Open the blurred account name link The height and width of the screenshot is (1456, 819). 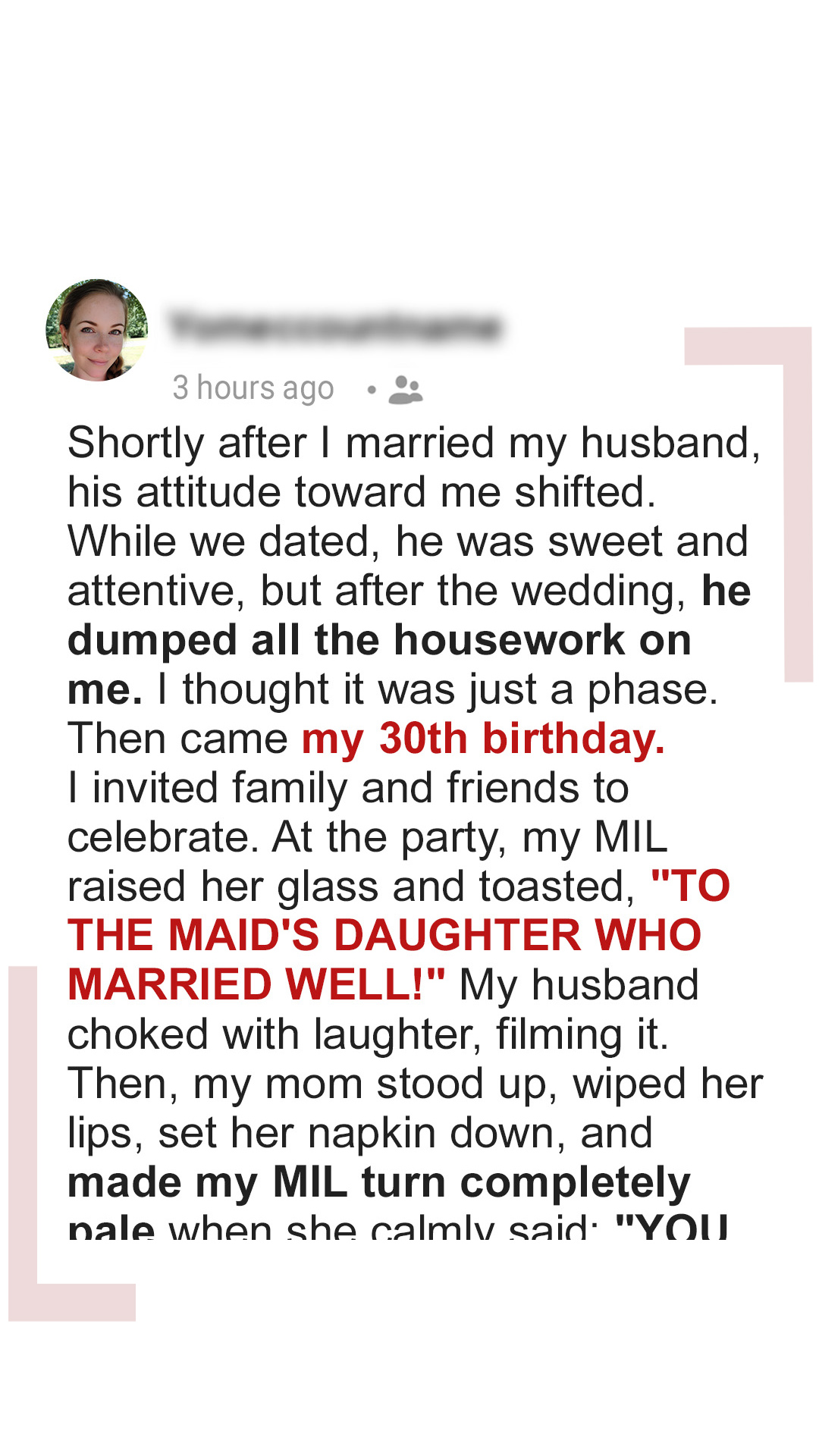(335, 326)
